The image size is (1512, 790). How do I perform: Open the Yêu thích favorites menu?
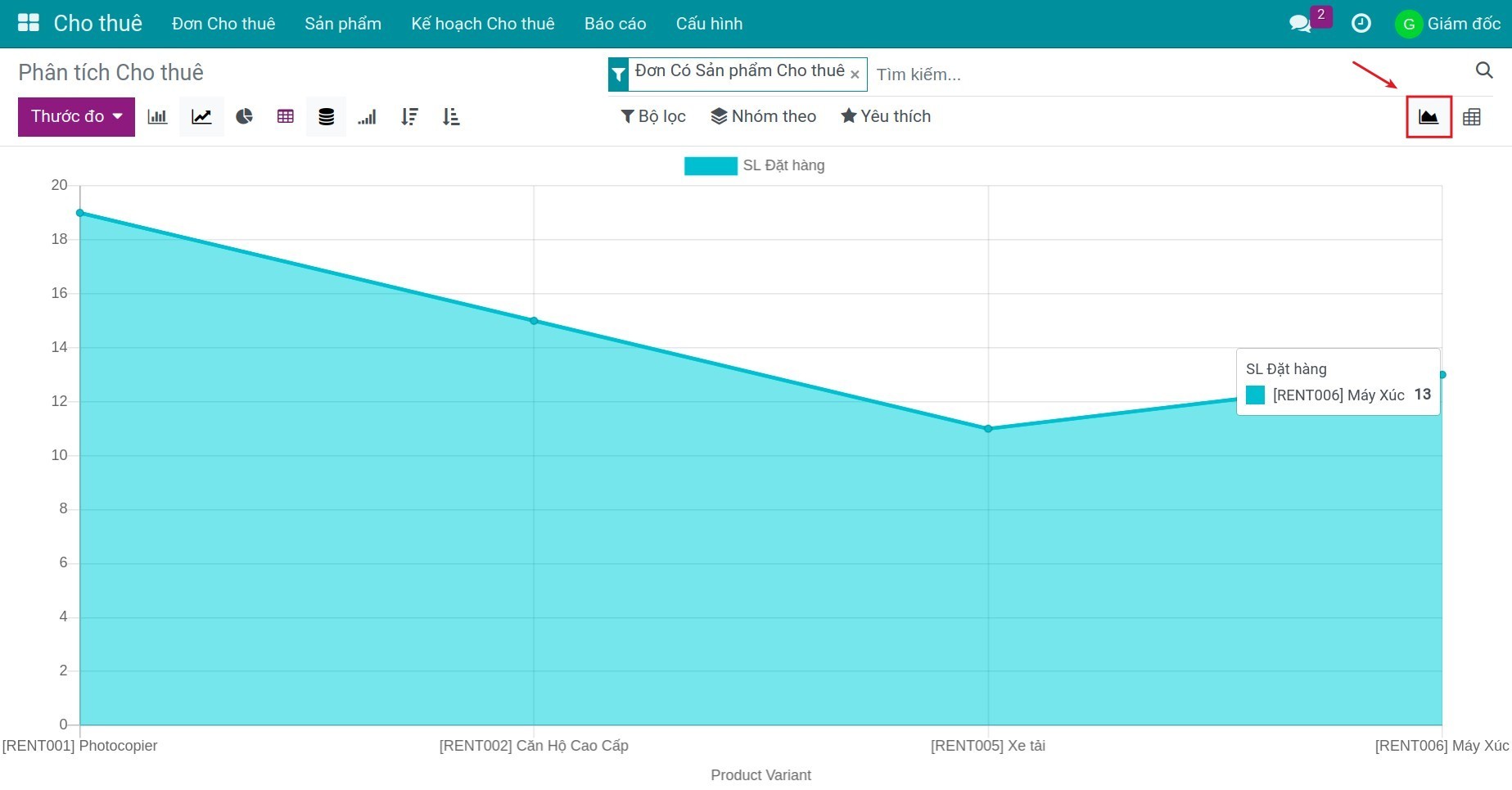(x=886, y=116)
